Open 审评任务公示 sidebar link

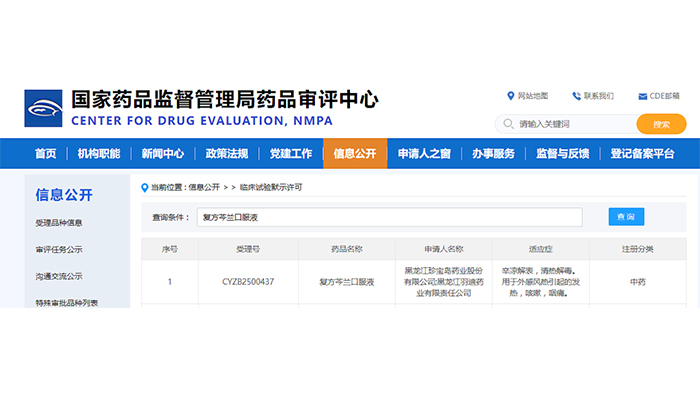click(59, 250)
